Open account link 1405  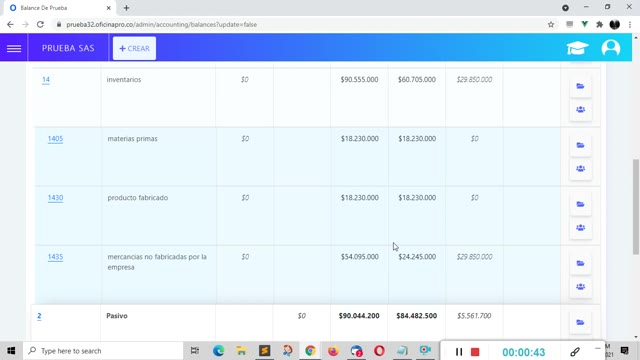56,139
